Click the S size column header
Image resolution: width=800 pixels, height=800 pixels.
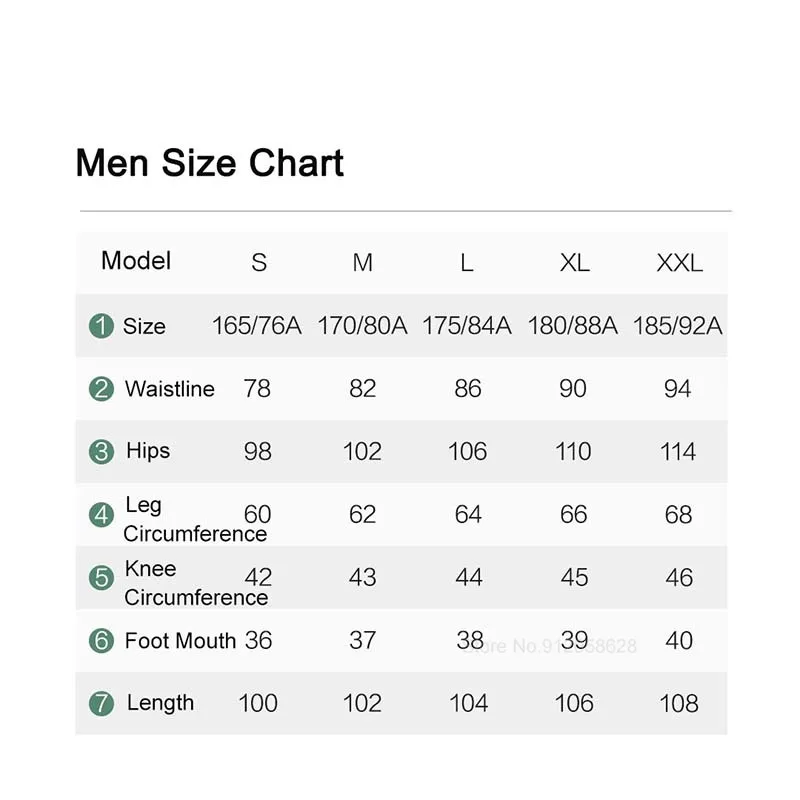point(259,263)
